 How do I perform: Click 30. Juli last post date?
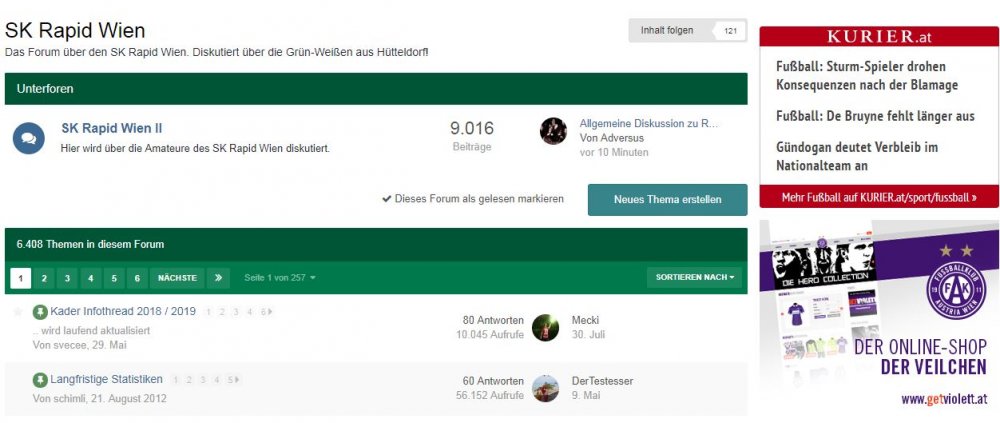588,334
